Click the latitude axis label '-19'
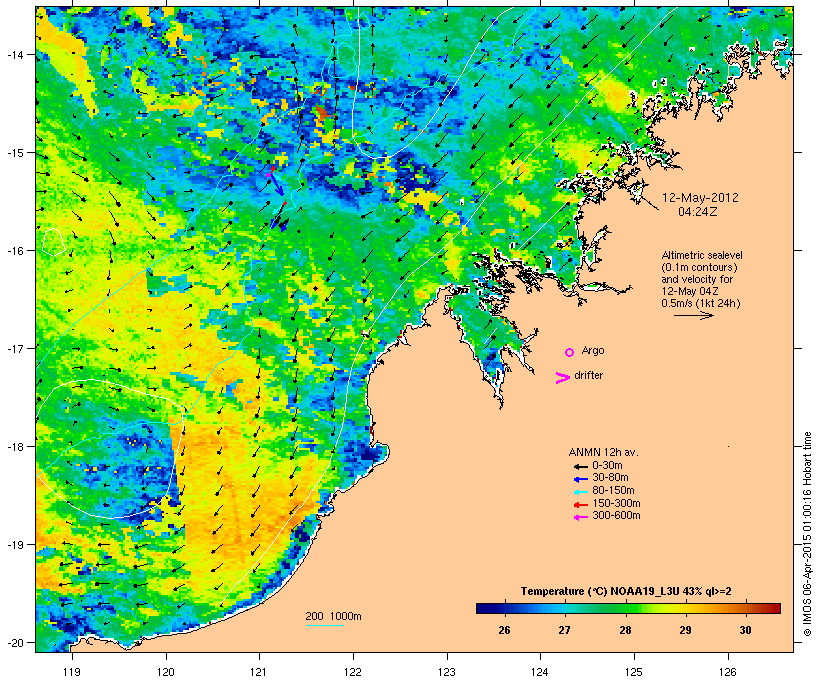The height and width of the screenshot is (680, 820). pos(14,545)
